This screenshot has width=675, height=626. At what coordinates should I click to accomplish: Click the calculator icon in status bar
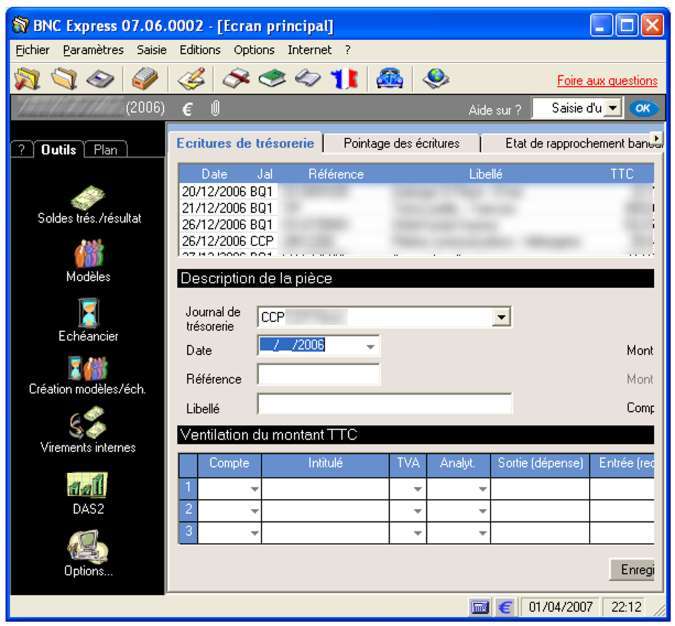[x=480, y=607]
